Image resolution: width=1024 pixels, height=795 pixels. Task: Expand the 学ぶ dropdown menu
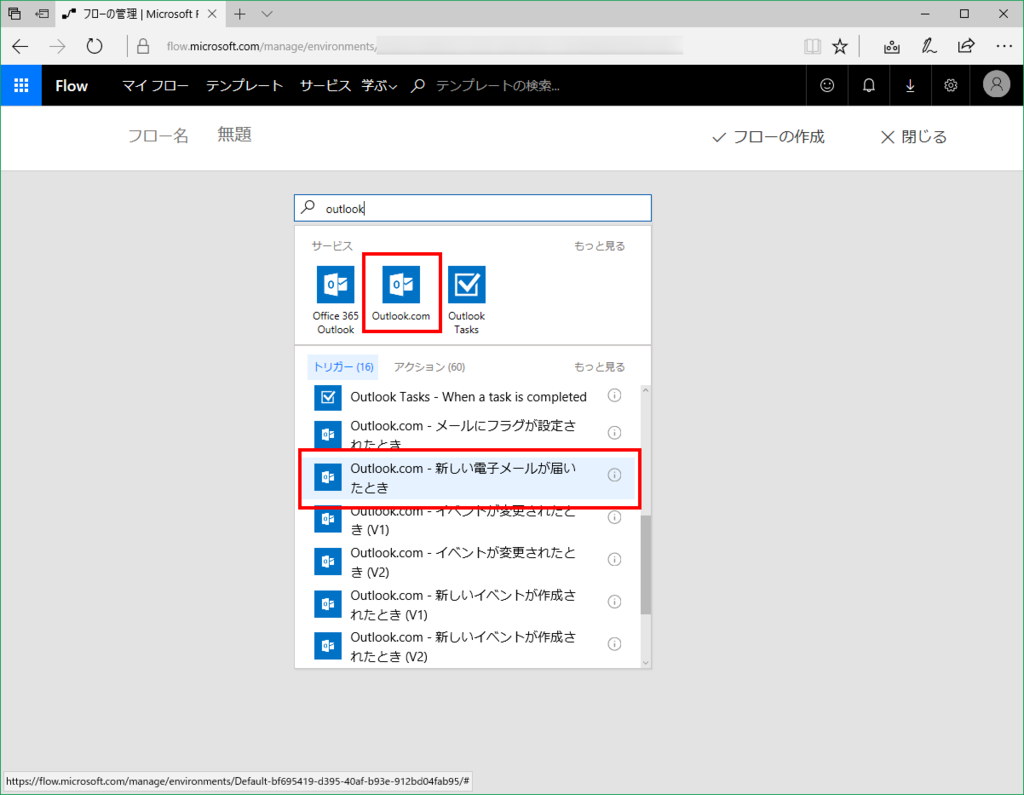coord(379,86)
